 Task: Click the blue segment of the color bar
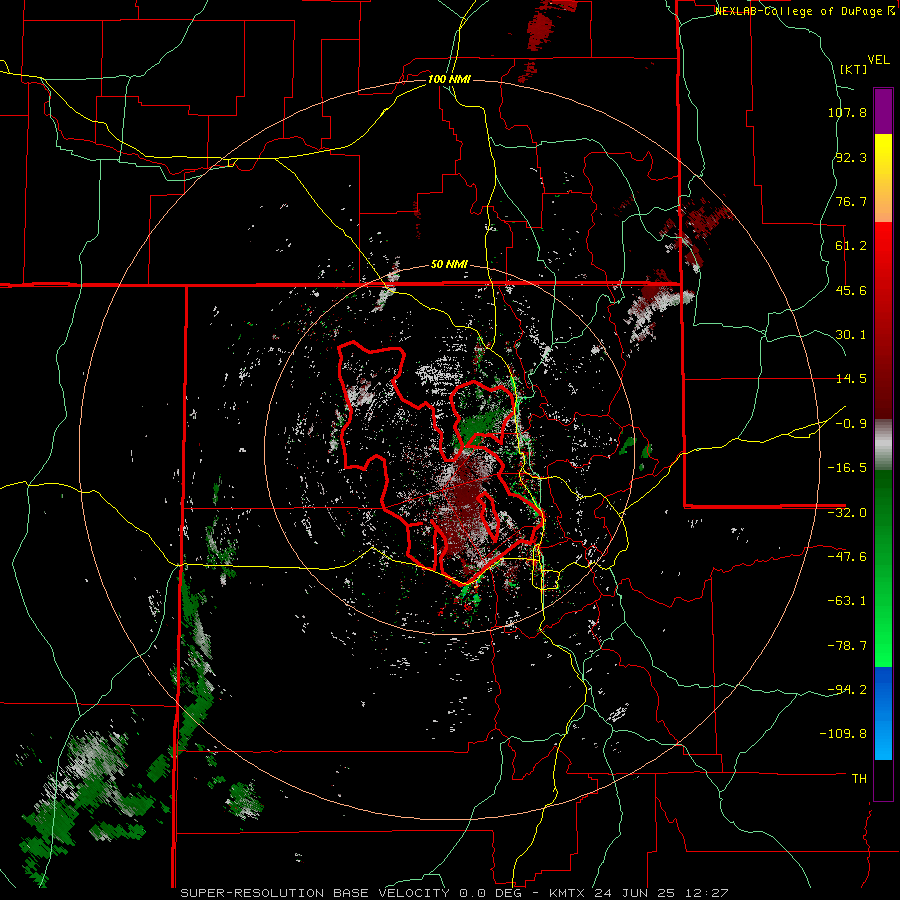click(x=883, y=713)
